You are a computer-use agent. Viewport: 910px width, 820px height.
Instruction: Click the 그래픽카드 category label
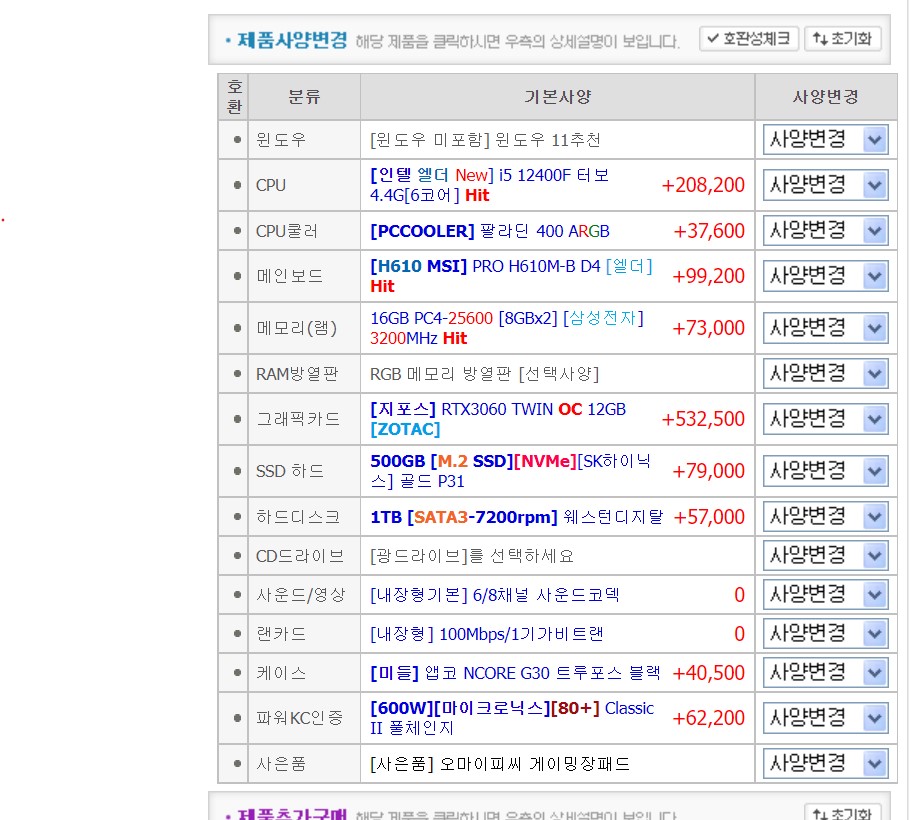coord(298,419)
